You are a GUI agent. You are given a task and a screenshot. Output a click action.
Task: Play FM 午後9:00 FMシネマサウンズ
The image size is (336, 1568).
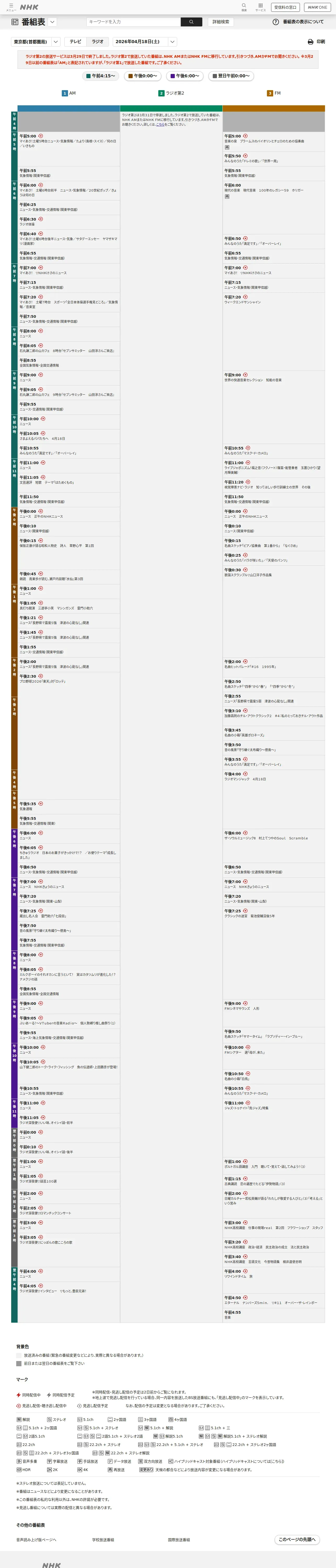click(x=246, y=1004)
